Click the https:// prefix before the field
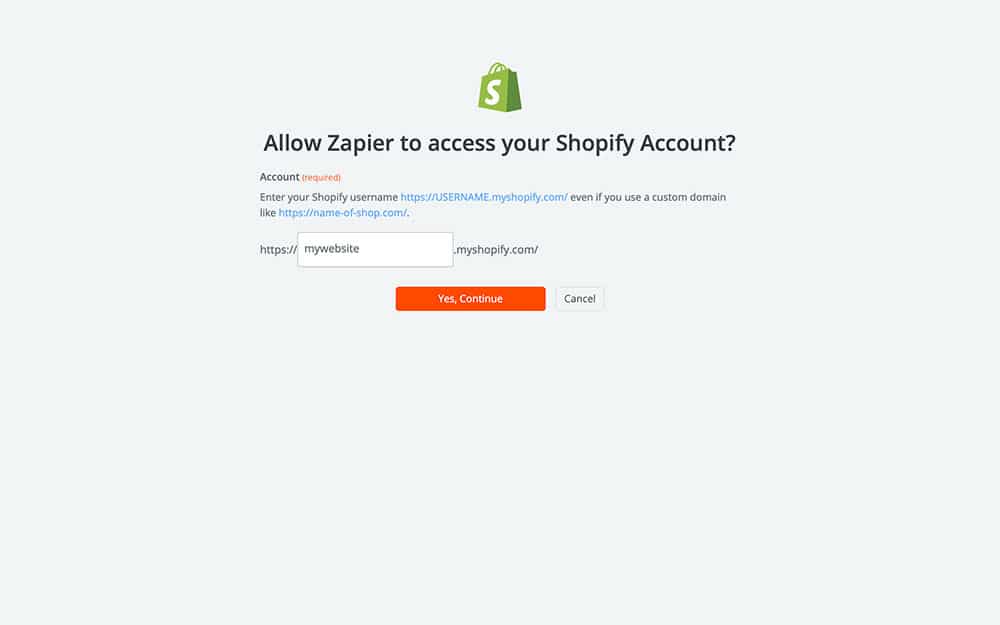 [278, 249]
